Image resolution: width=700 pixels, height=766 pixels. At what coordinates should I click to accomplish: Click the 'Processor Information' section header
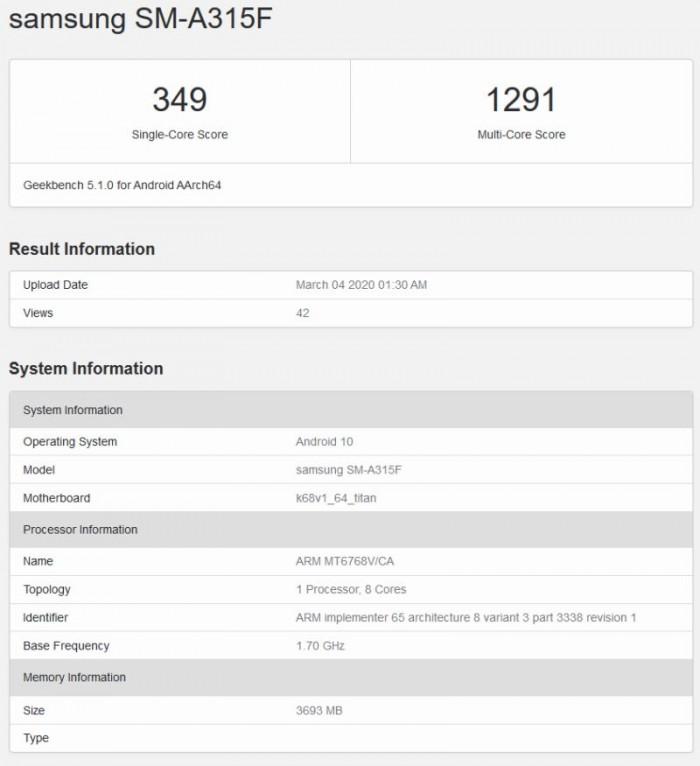tap(351, 530)
